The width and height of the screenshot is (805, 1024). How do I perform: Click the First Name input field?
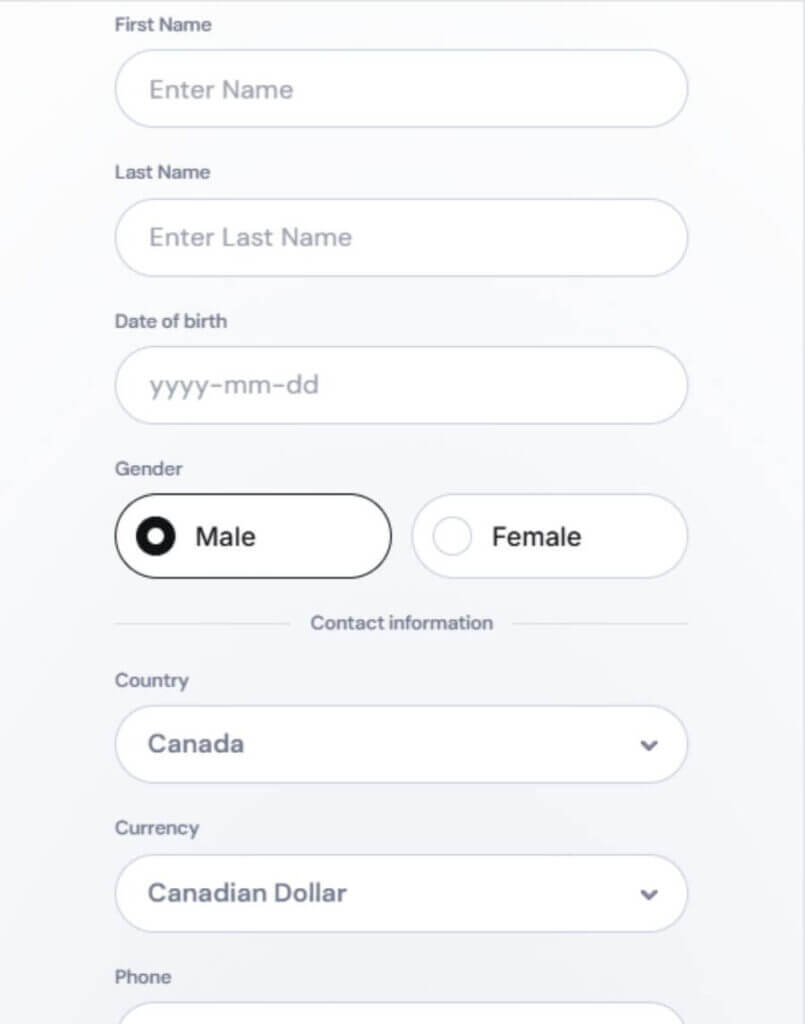[401, 89]
